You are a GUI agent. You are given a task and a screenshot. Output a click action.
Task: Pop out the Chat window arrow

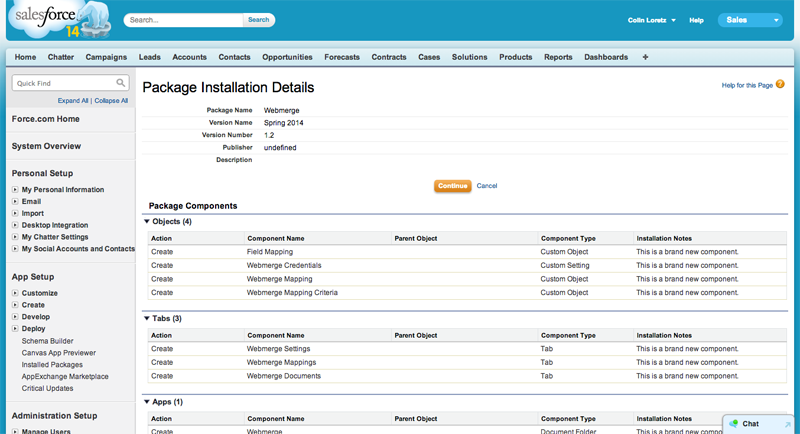[788, 424]
